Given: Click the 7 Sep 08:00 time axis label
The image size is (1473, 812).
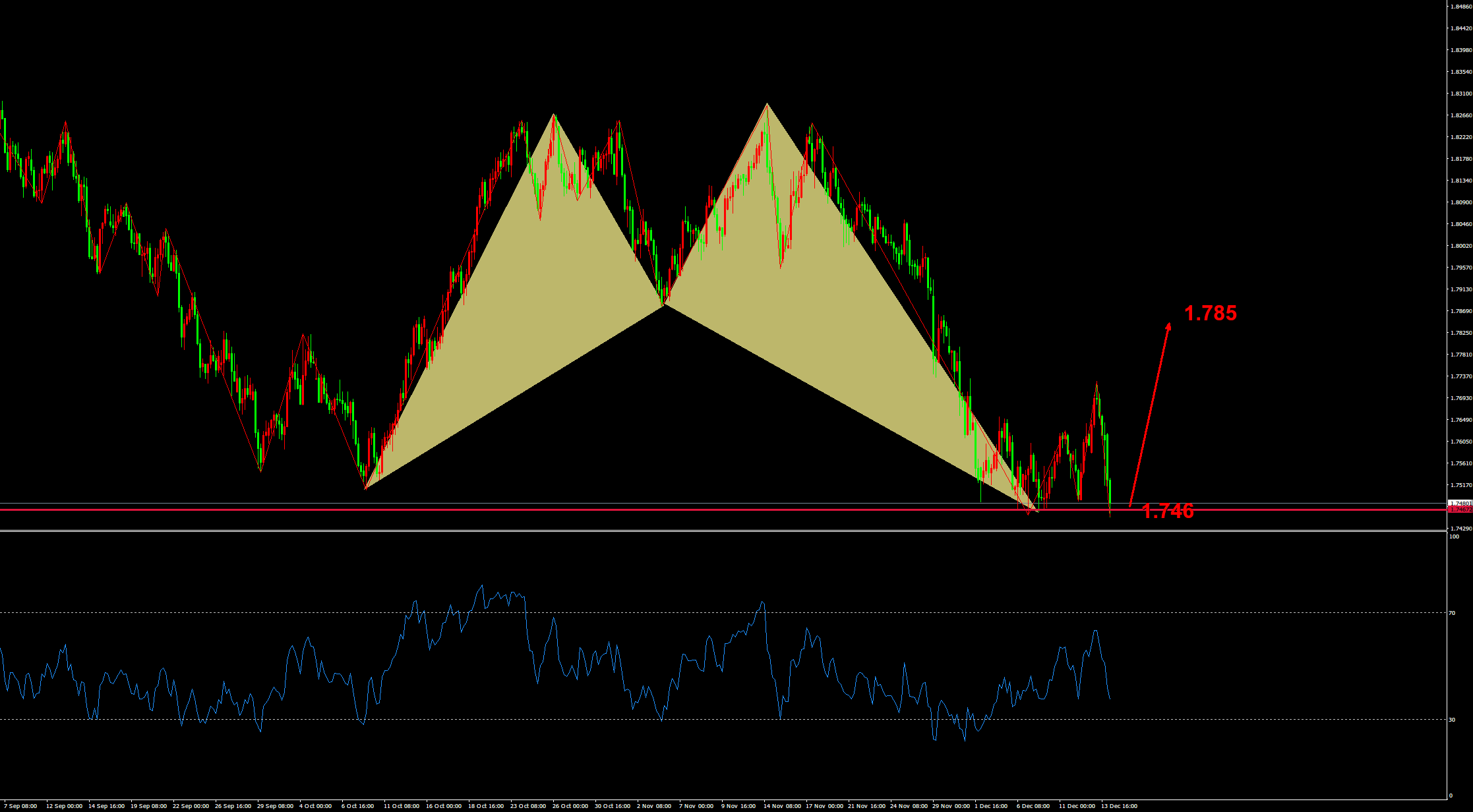Looking at the screenshot, I should click(20, 806).
